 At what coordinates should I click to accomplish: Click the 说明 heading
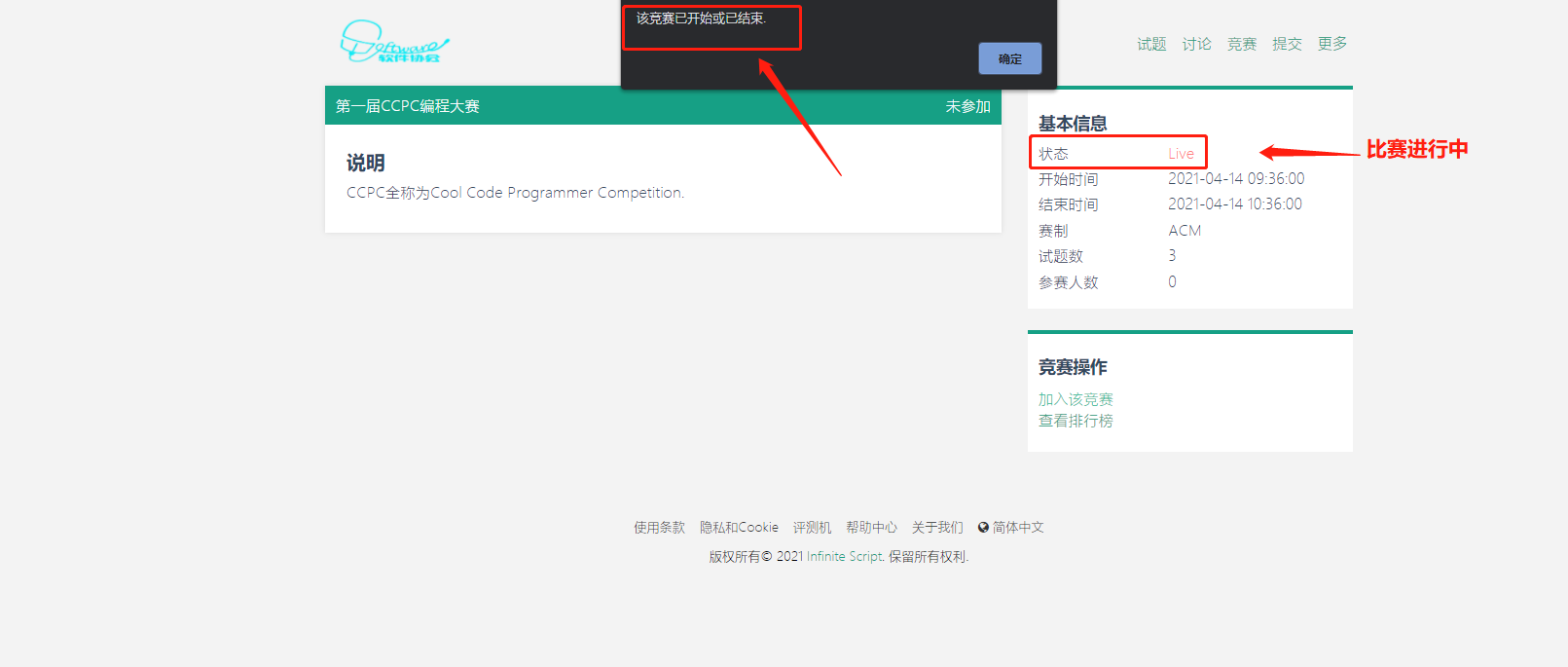click(x=366, y=163)
